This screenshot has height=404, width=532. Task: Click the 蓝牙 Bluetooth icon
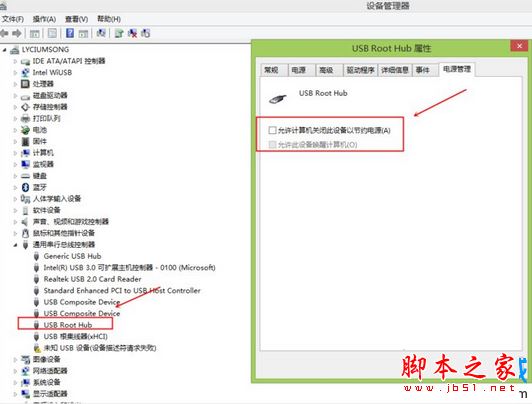point(25,187)
